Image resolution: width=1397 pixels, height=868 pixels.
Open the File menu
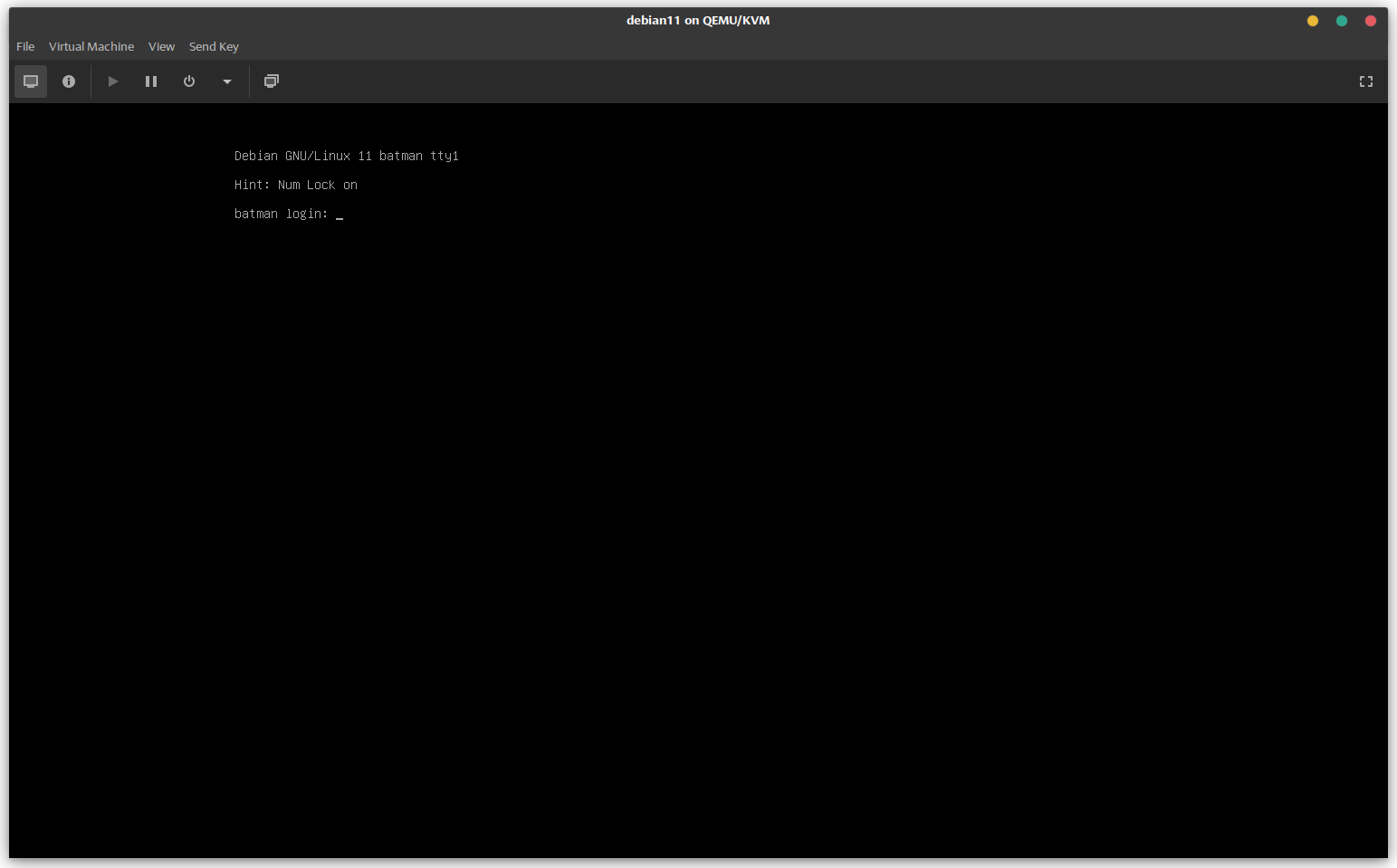tap(25, 46)
